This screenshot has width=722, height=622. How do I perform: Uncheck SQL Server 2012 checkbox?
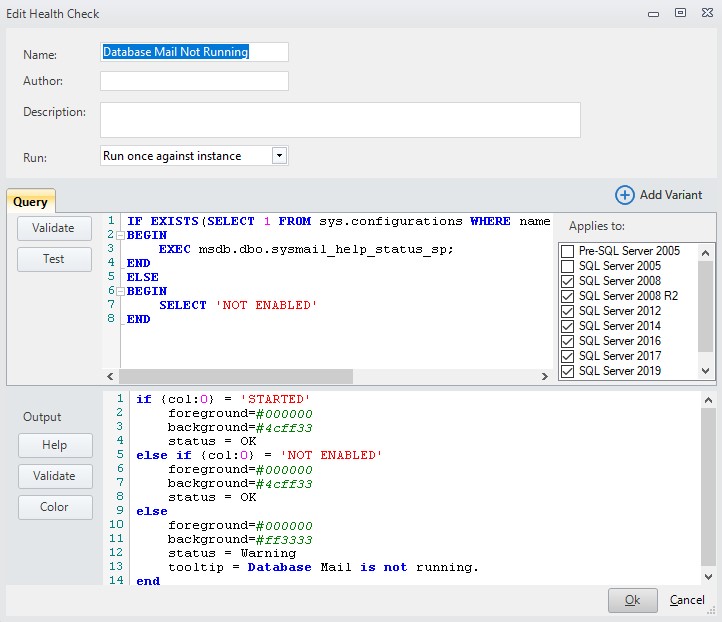[567, 311]
